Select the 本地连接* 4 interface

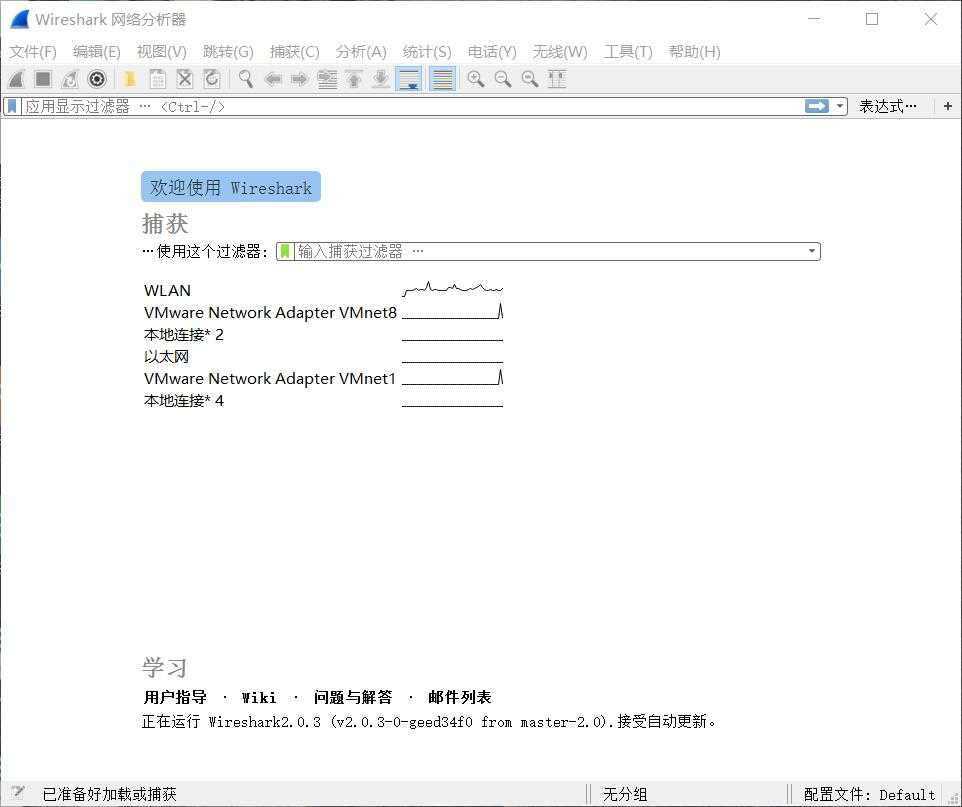point(183,401)
